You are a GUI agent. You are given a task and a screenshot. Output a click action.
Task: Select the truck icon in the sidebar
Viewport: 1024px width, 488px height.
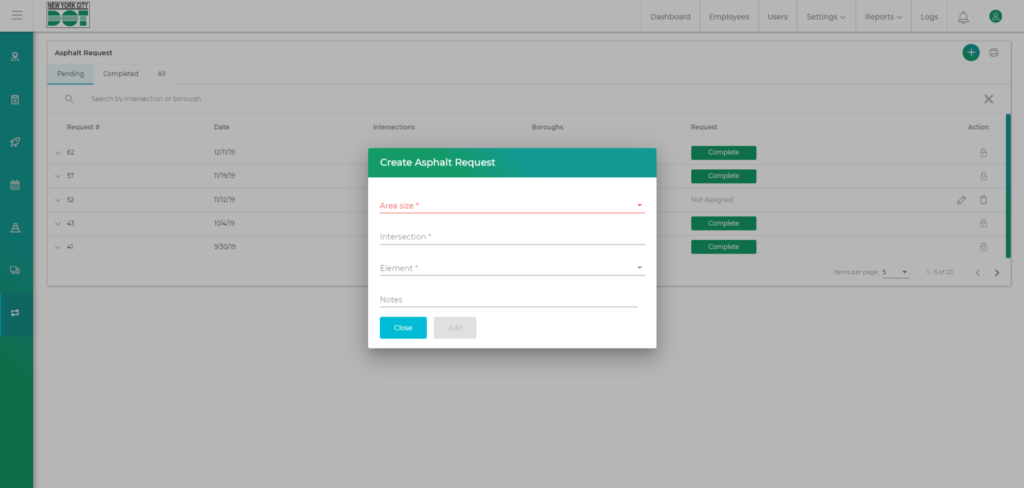15,270
